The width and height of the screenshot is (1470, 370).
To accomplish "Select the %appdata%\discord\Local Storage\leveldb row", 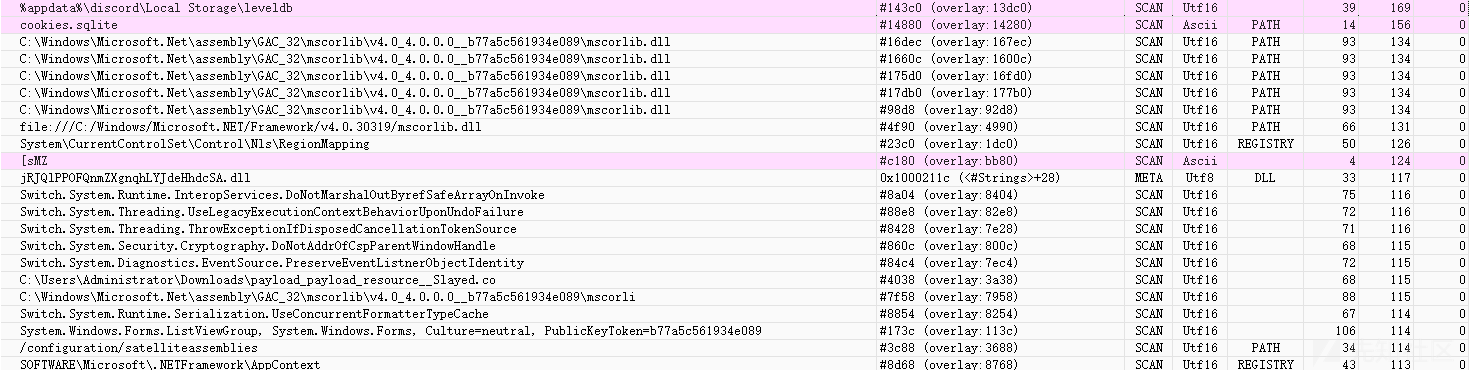I will coord(735,7).
